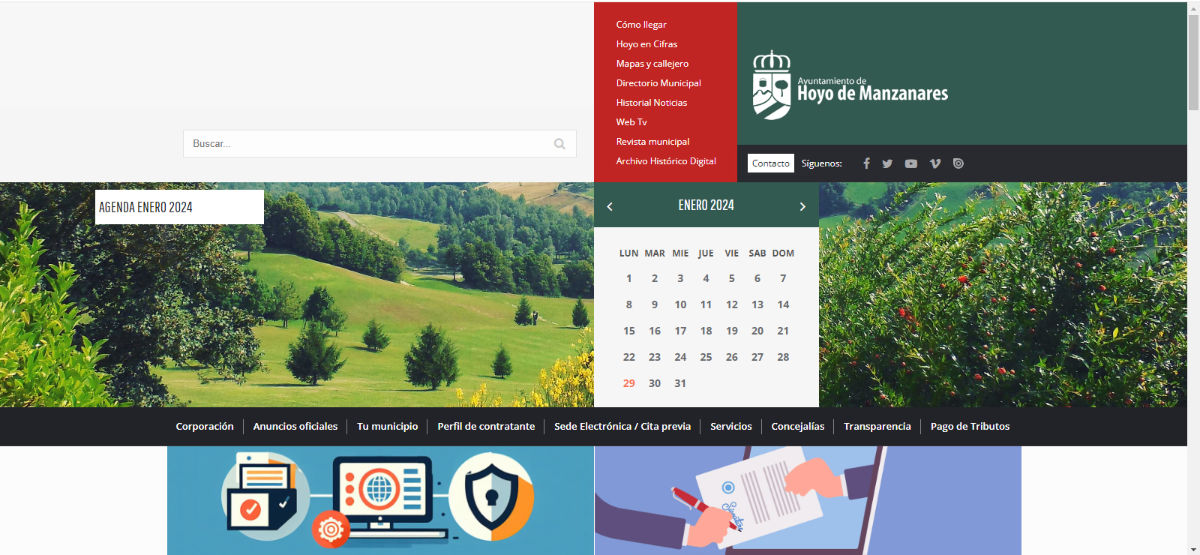This screenshot has height=555, width=1200.
Task: Open the Concejalías menu item
Action: click(797, 426)
